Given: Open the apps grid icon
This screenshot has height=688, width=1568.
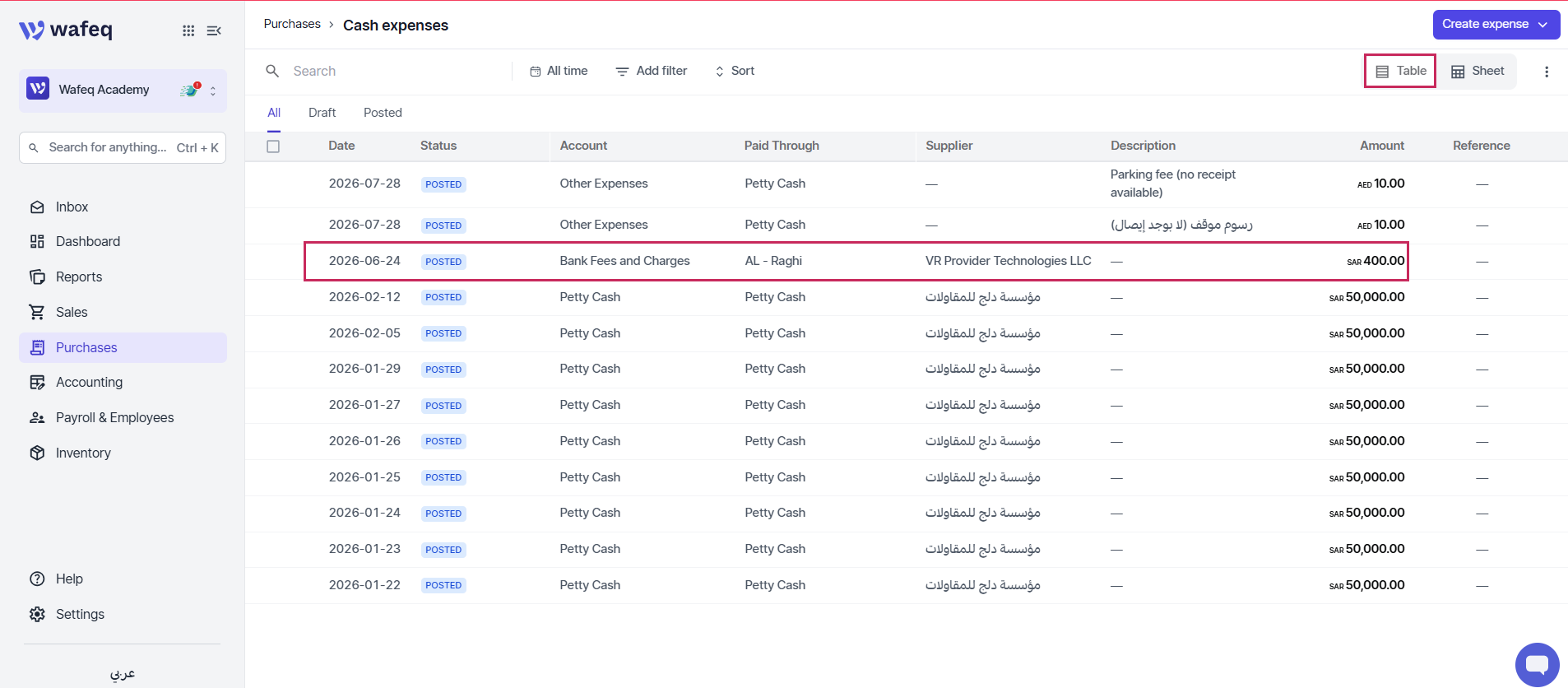Looking at the screenshot, I should (x=188, y=30).
